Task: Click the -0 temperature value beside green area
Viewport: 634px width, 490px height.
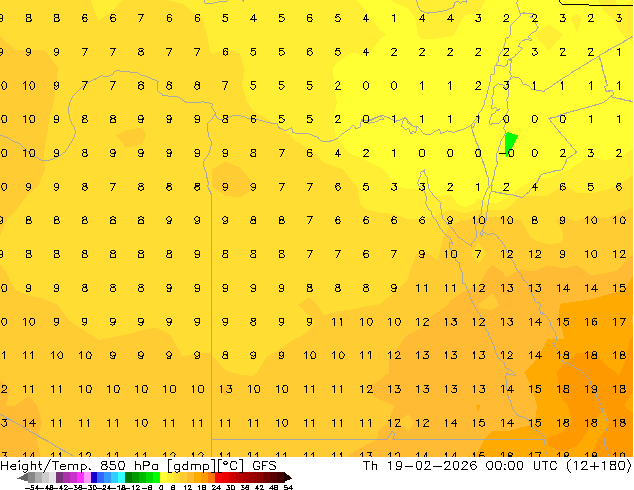Action: 506,153
